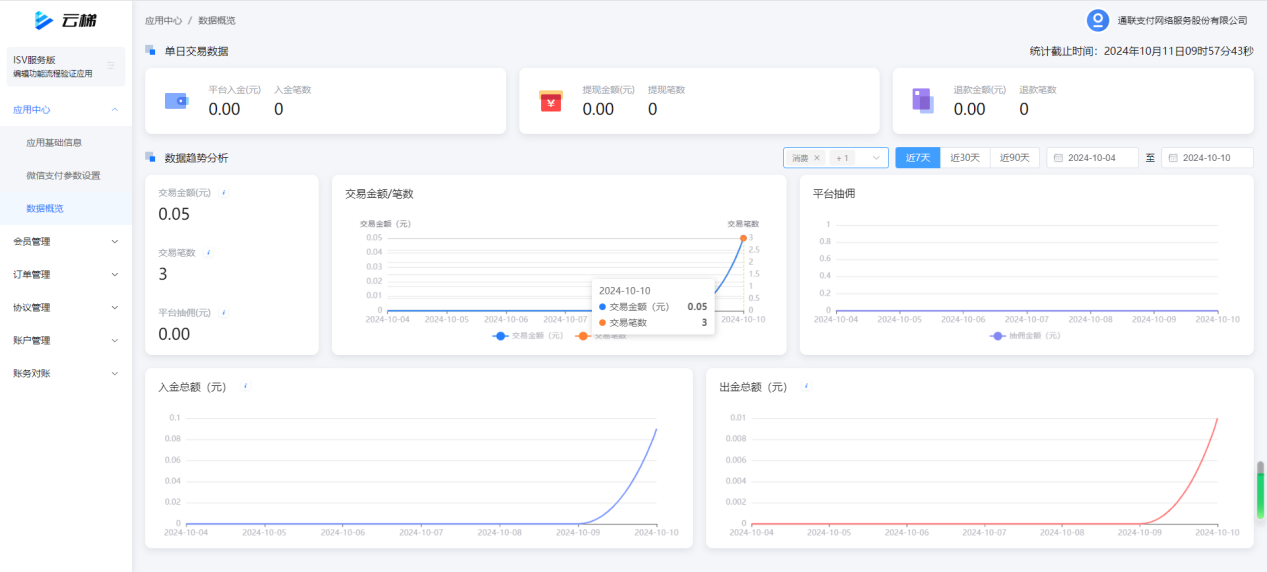The width and height of the screenshot is (1267, 572).
Task: Select the 近30天 range tab
Action: (x=965, y=158)
